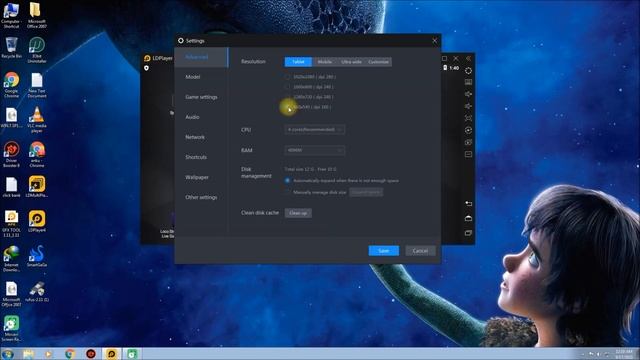The height and width of the screenshot is (360, 640).
Task: Click the LDPlayer more options sidebar icon
Action: coord(468,154)
